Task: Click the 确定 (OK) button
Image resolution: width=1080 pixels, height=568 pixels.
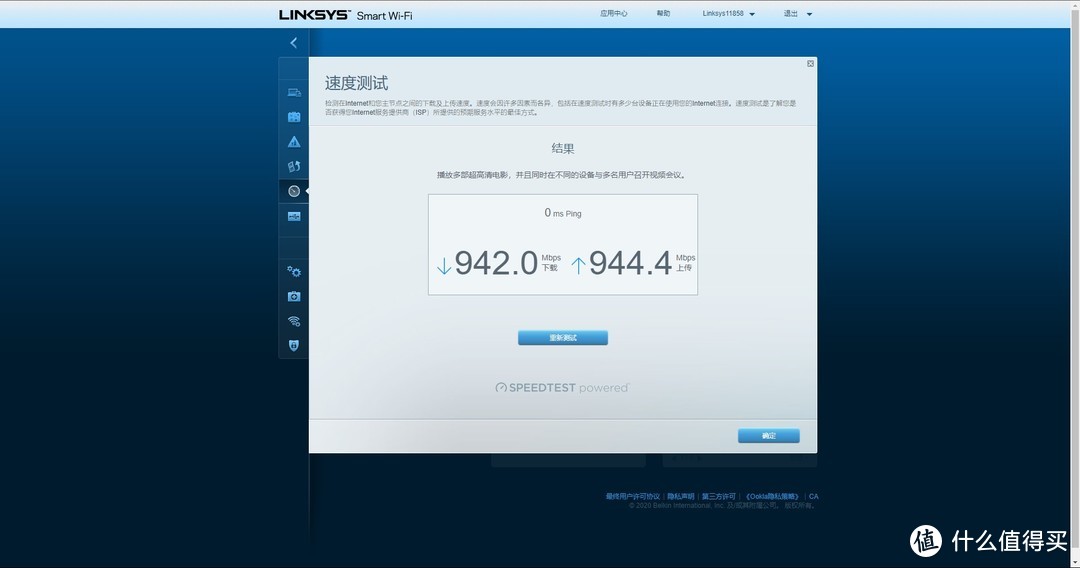Action: click(x=769, y=436)
